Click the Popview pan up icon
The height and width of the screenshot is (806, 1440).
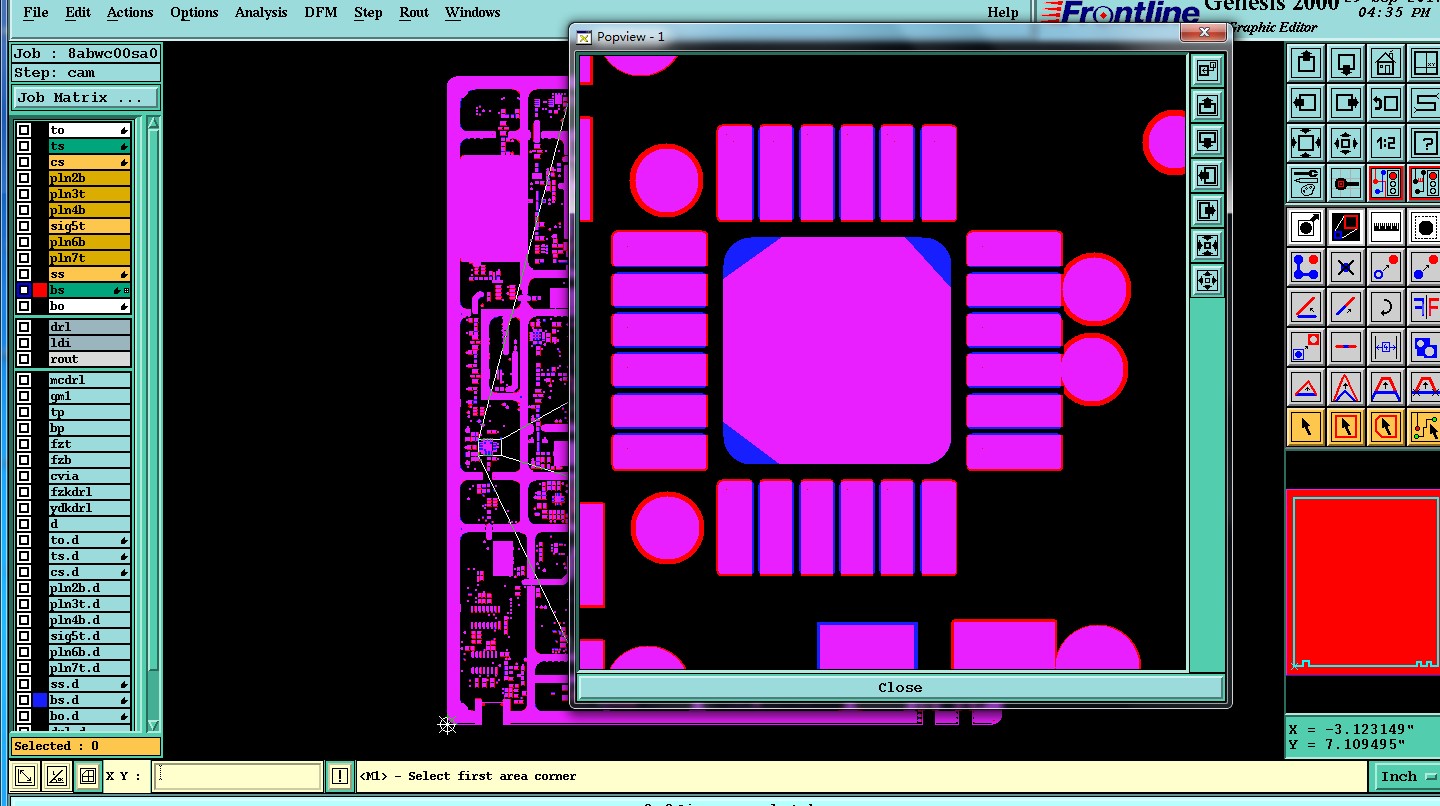click(1207, 104)
